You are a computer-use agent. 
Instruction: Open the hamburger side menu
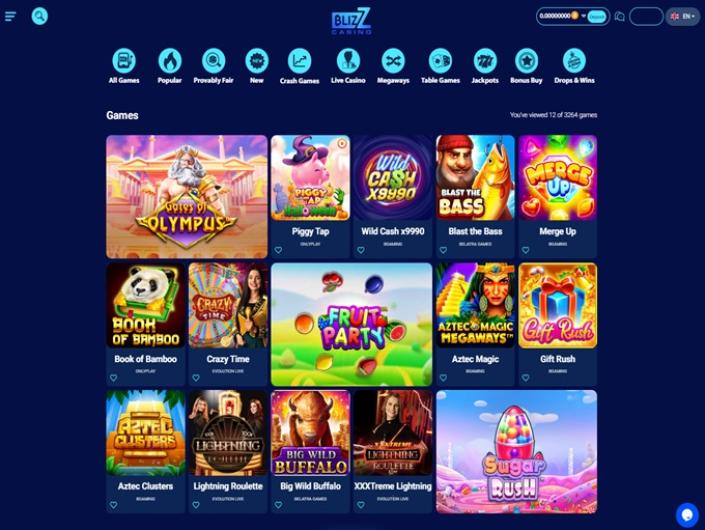[x=10, y=17]
